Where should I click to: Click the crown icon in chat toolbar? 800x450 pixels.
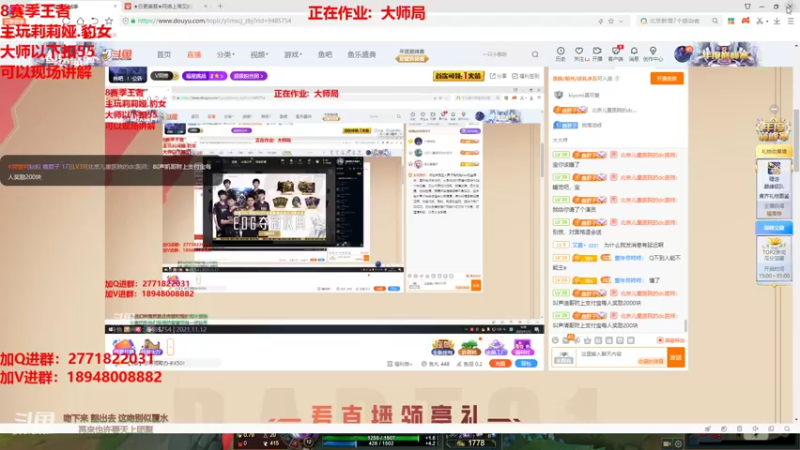[x=587, y=340]
